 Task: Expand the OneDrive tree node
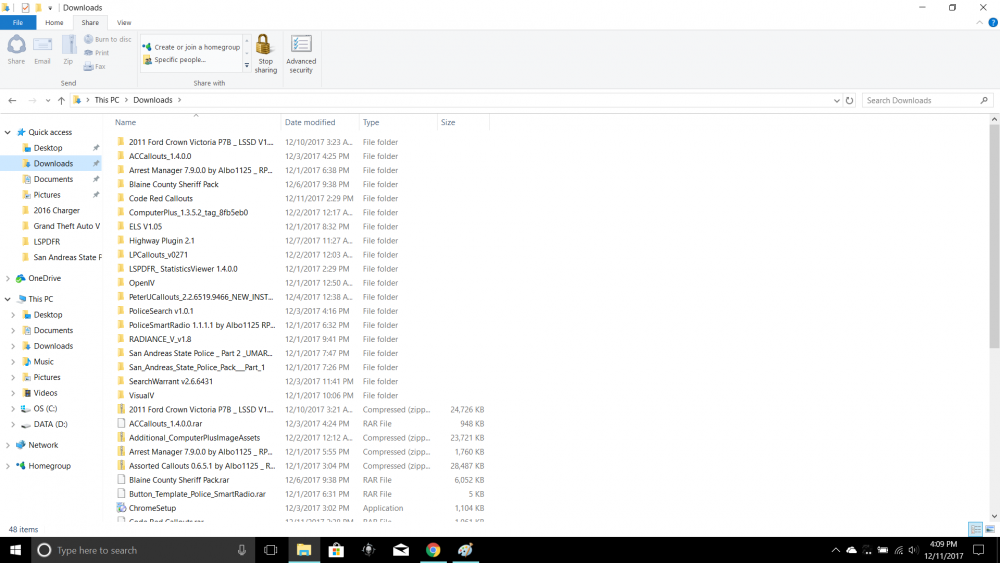pos(8,279)
